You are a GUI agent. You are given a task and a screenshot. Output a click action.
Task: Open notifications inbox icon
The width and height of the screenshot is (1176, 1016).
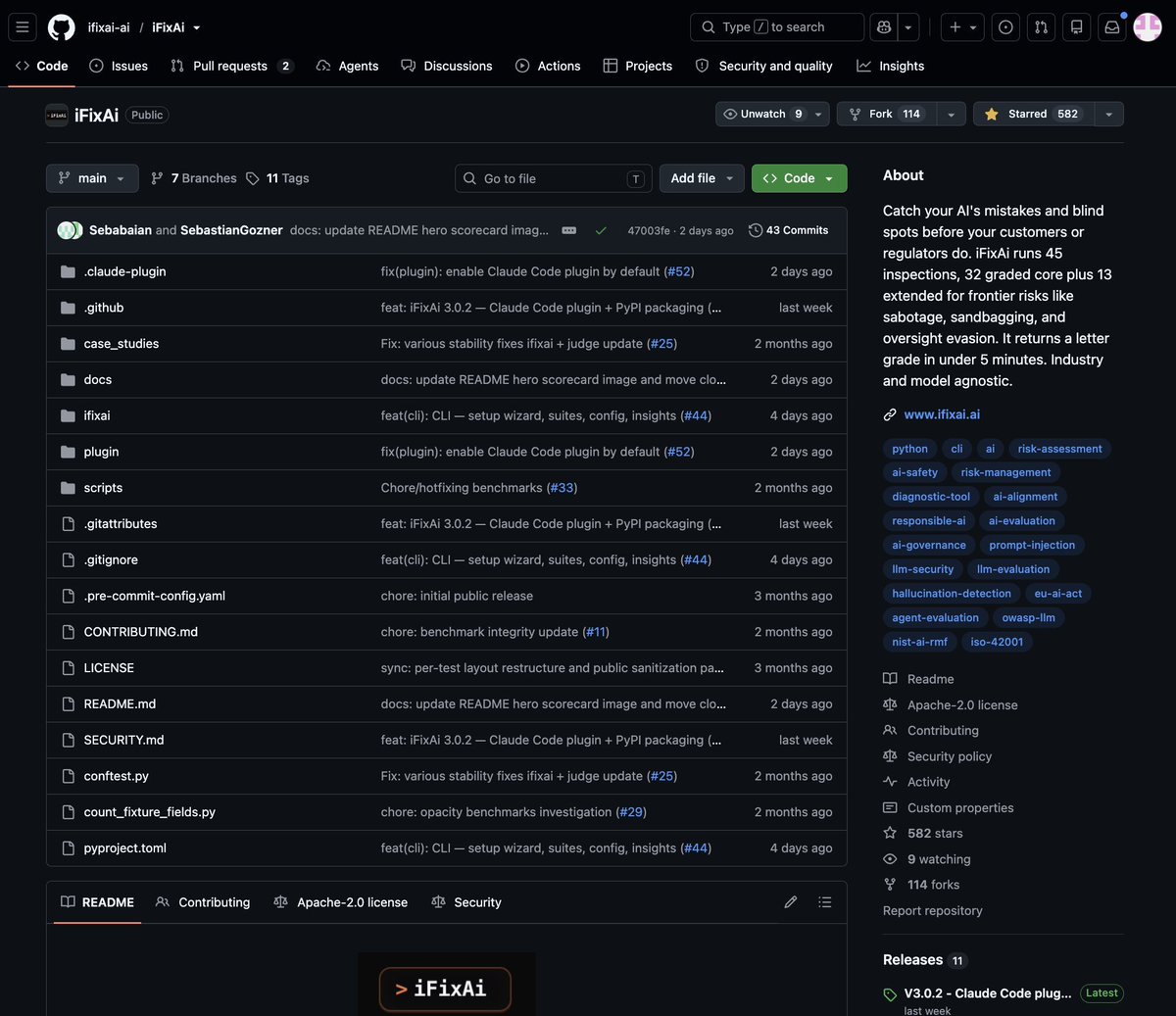click(x=1111, y=27)
